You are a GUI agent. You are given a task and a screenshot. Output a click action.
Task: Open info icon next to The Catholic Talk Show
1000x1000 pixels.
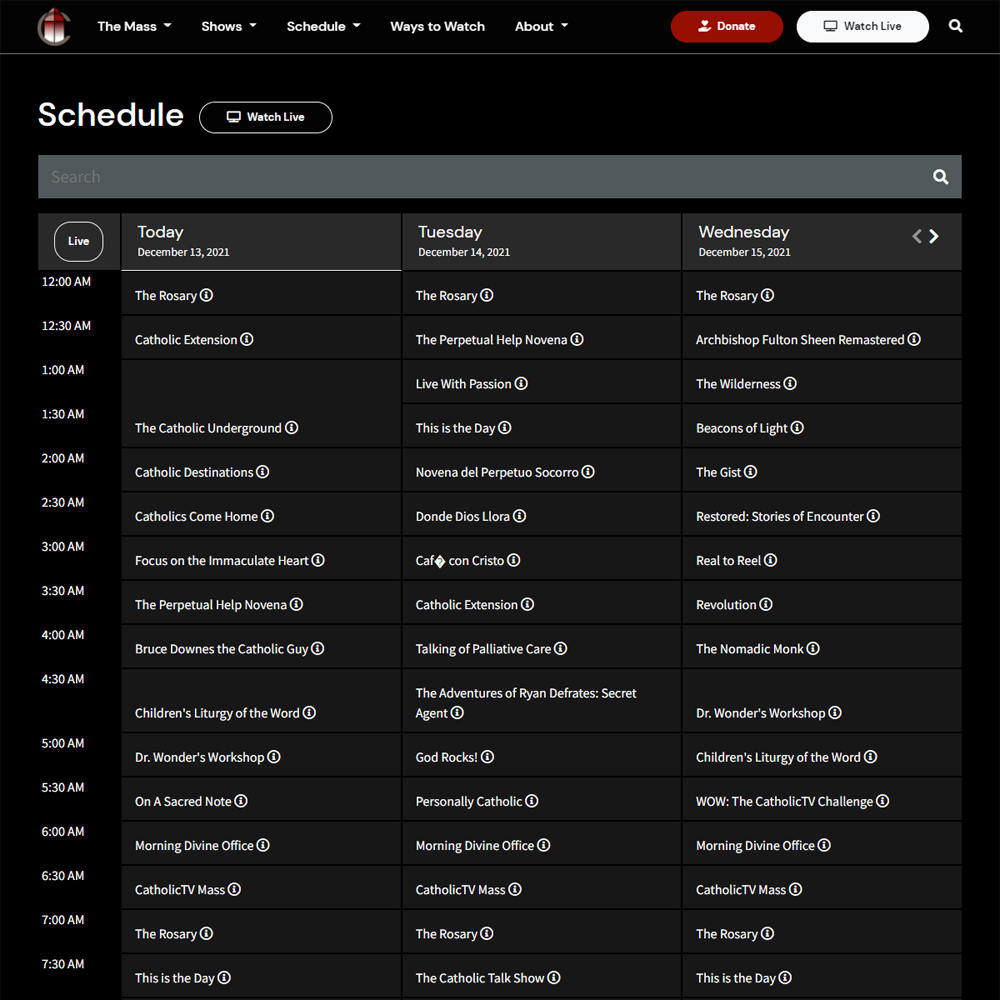554,977
